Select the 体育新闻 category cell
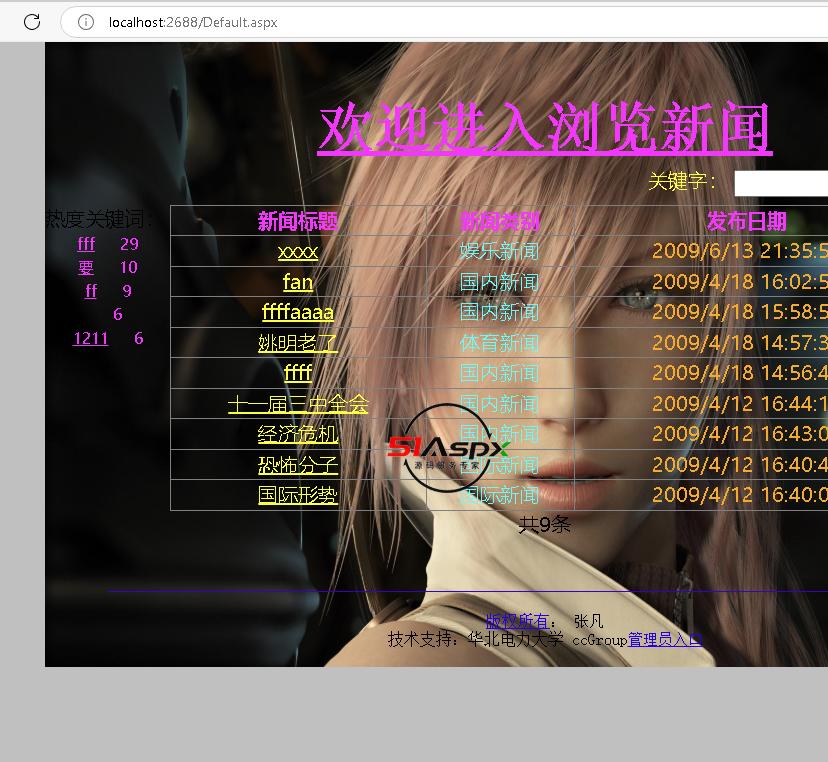 pyautogui.click(x=500, y=343)
